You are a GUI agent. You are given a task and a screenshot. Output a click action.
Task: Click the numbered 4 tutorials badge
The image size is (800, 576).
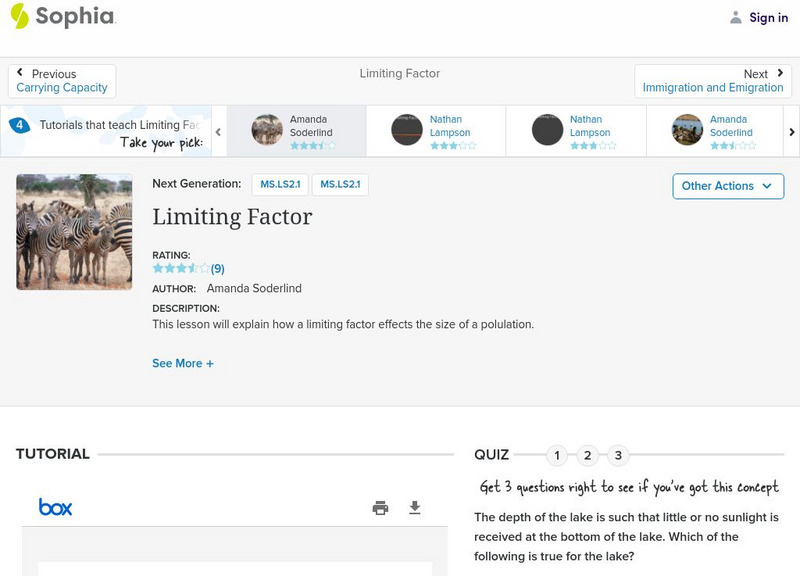coord(19,125)
